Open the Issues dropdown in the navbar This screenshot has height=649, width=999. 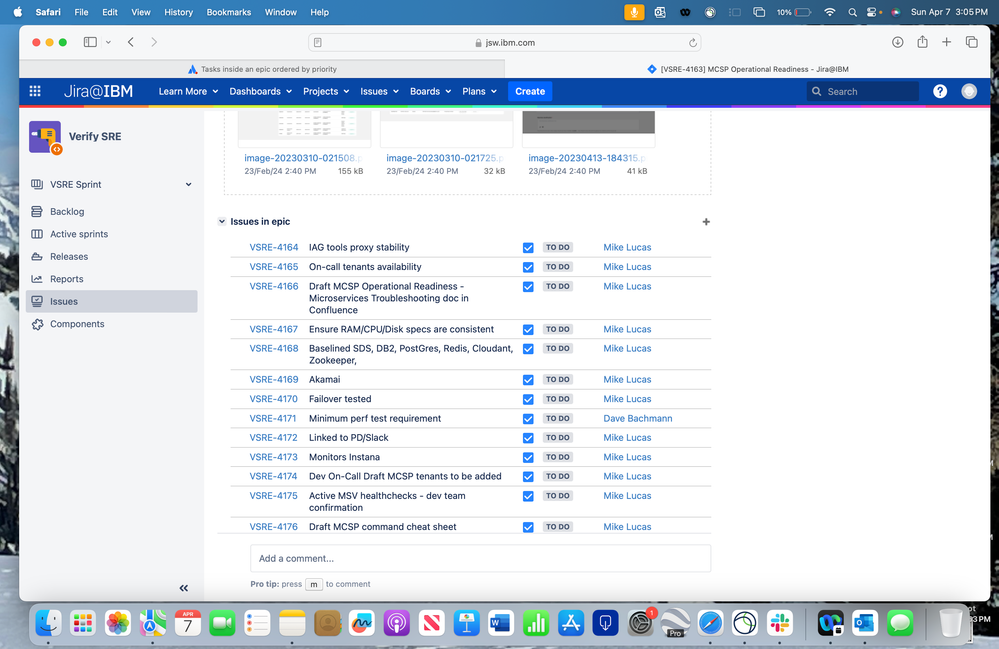tap(379, 91)
